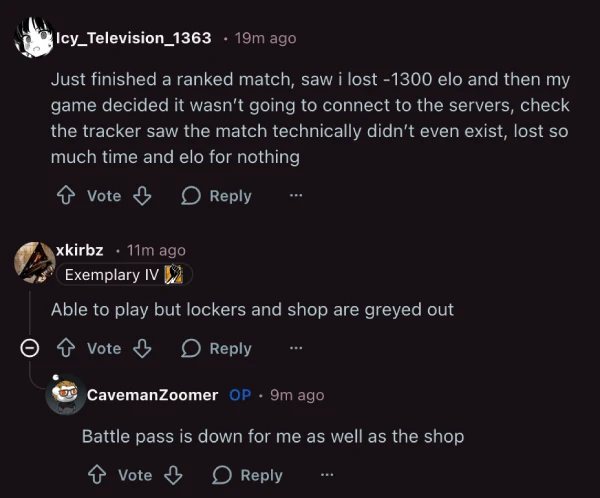Downvote xkirbz's comment

point(142,348)
